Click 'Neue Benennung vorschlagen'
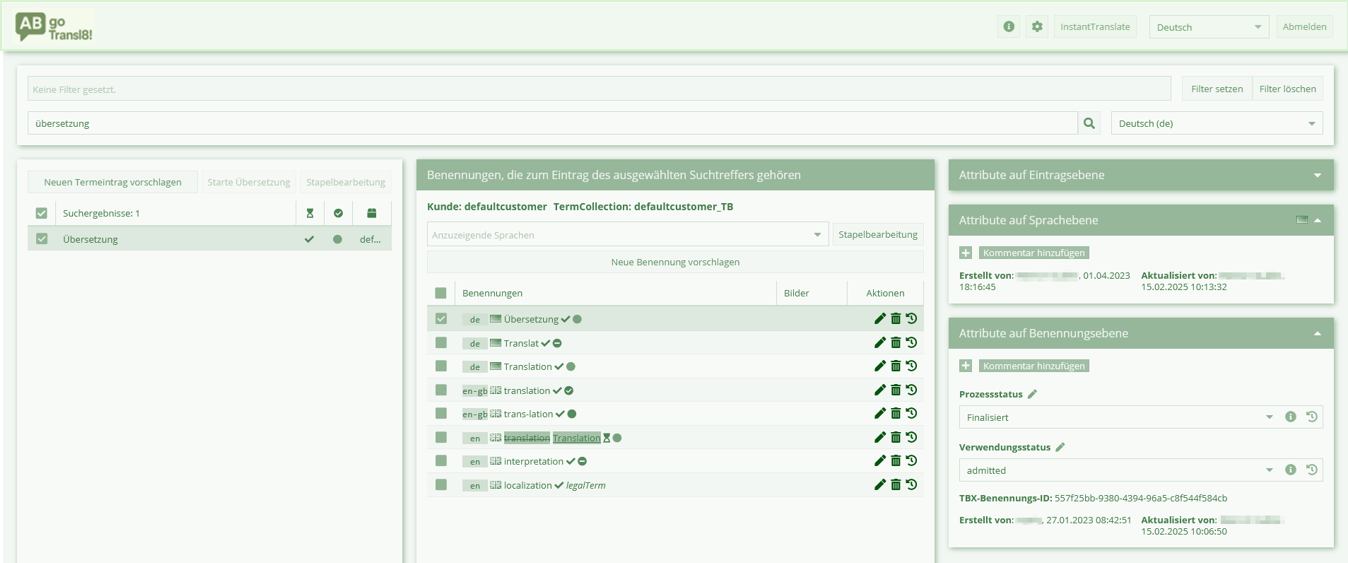This screenshot has height=563, width=1348. tap(675, 262)
